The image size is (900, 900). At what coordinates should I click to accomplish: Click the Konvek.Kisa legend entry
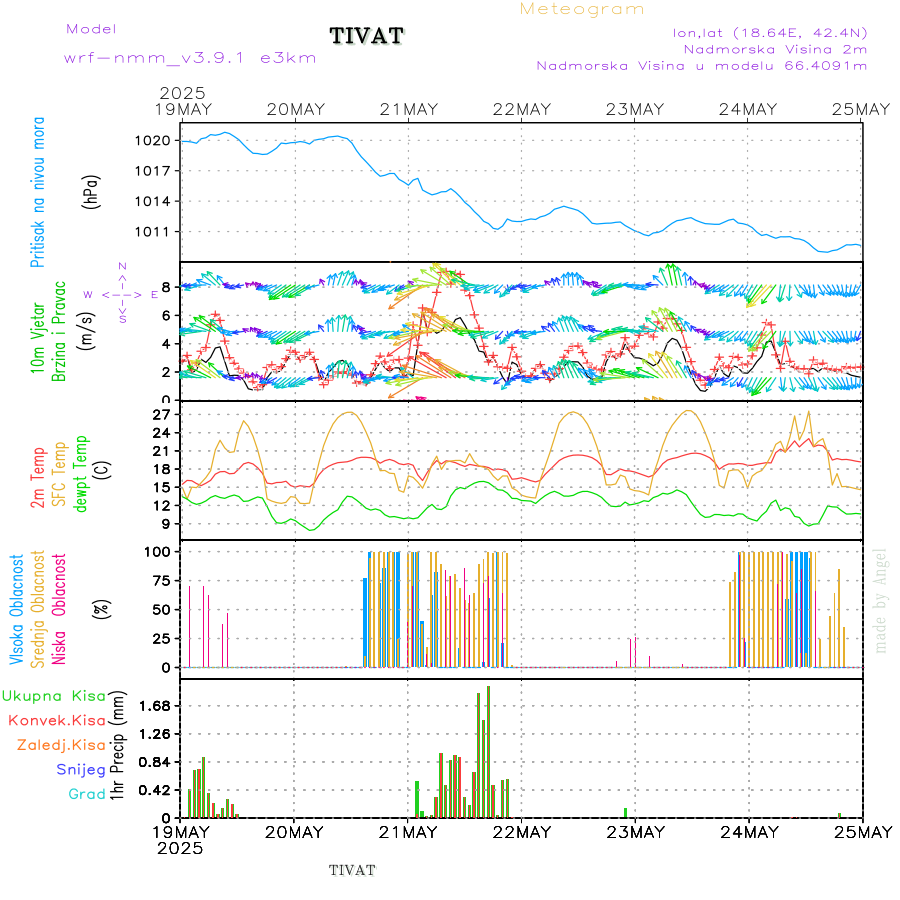click(56, 720)
